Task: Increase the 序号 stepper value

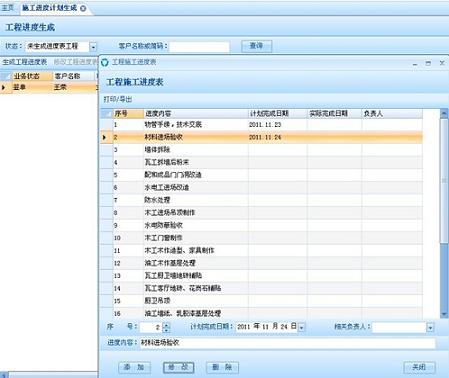Action: [166, 325]
